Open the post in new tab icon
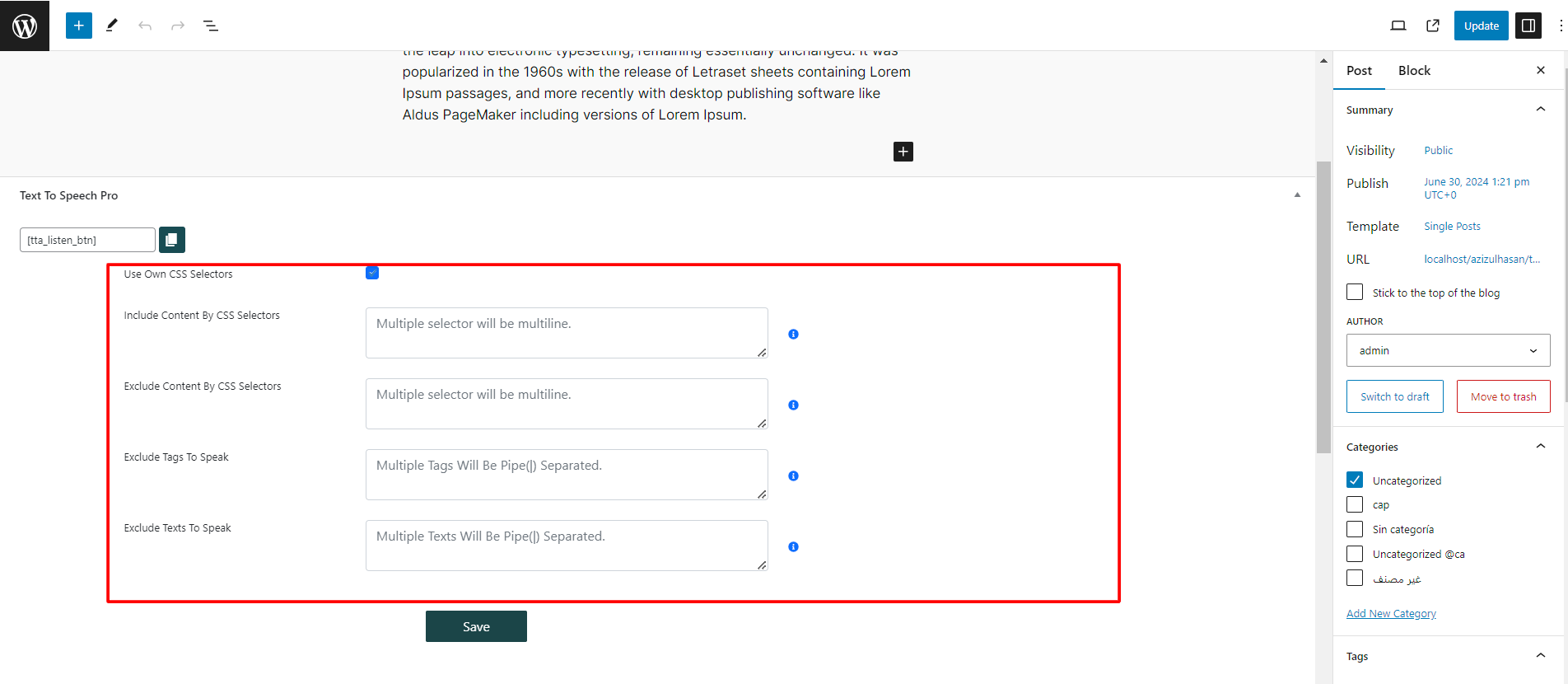This screenshot has width=1568, height=684. pyautogui.click(x=1433, y=26)
